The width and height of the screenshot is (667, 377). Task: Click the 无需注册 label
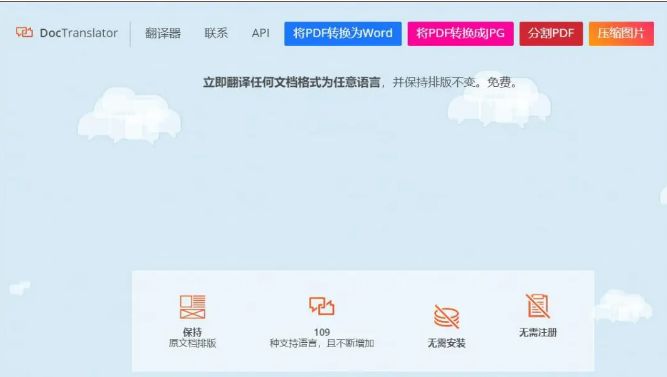pyautogui.click(x=538, y=332)
